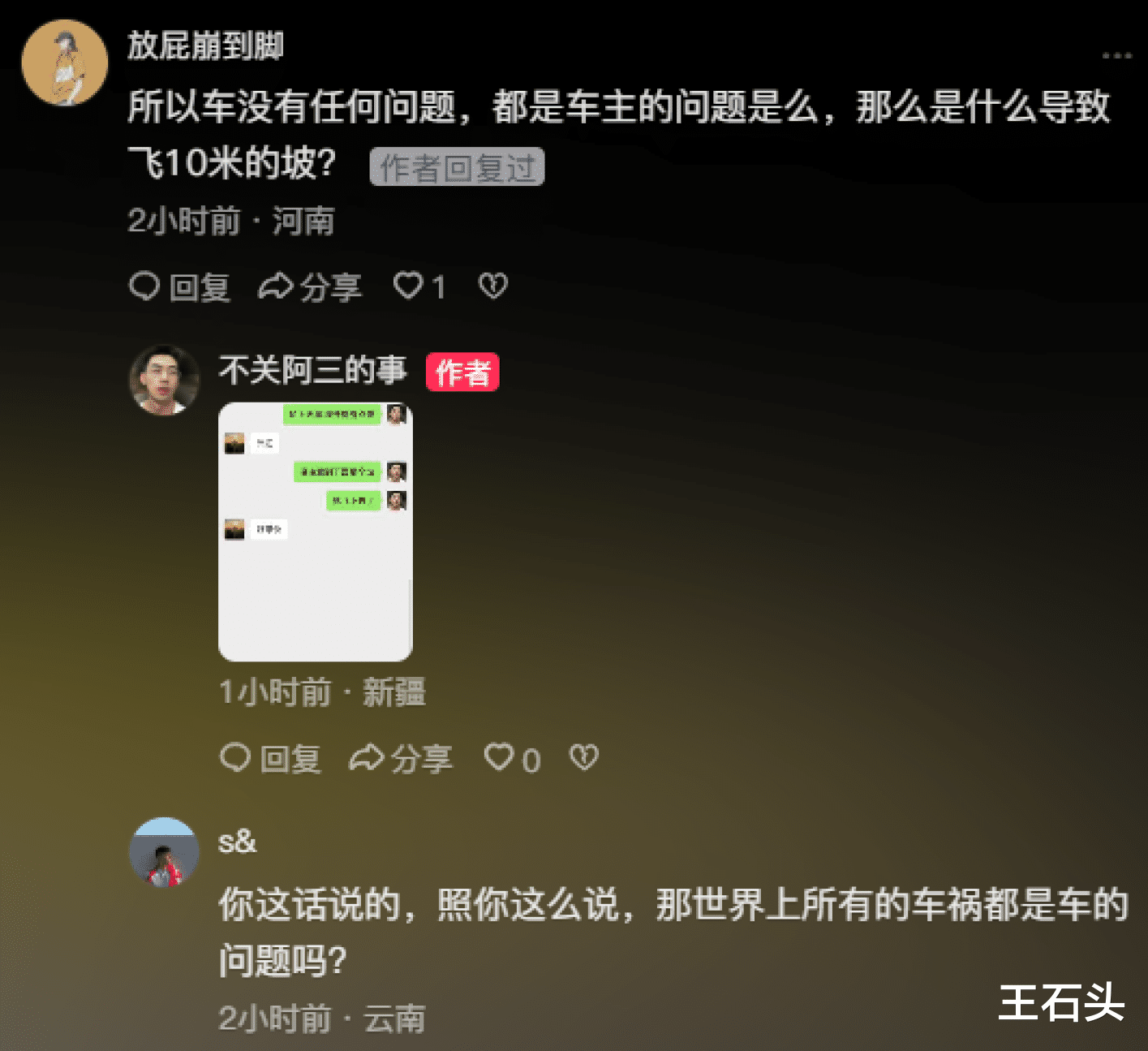Screen dimensions: 1148x1051
Task: Open 放屁崩到脚's profile avatar
Action: [64, 62]
